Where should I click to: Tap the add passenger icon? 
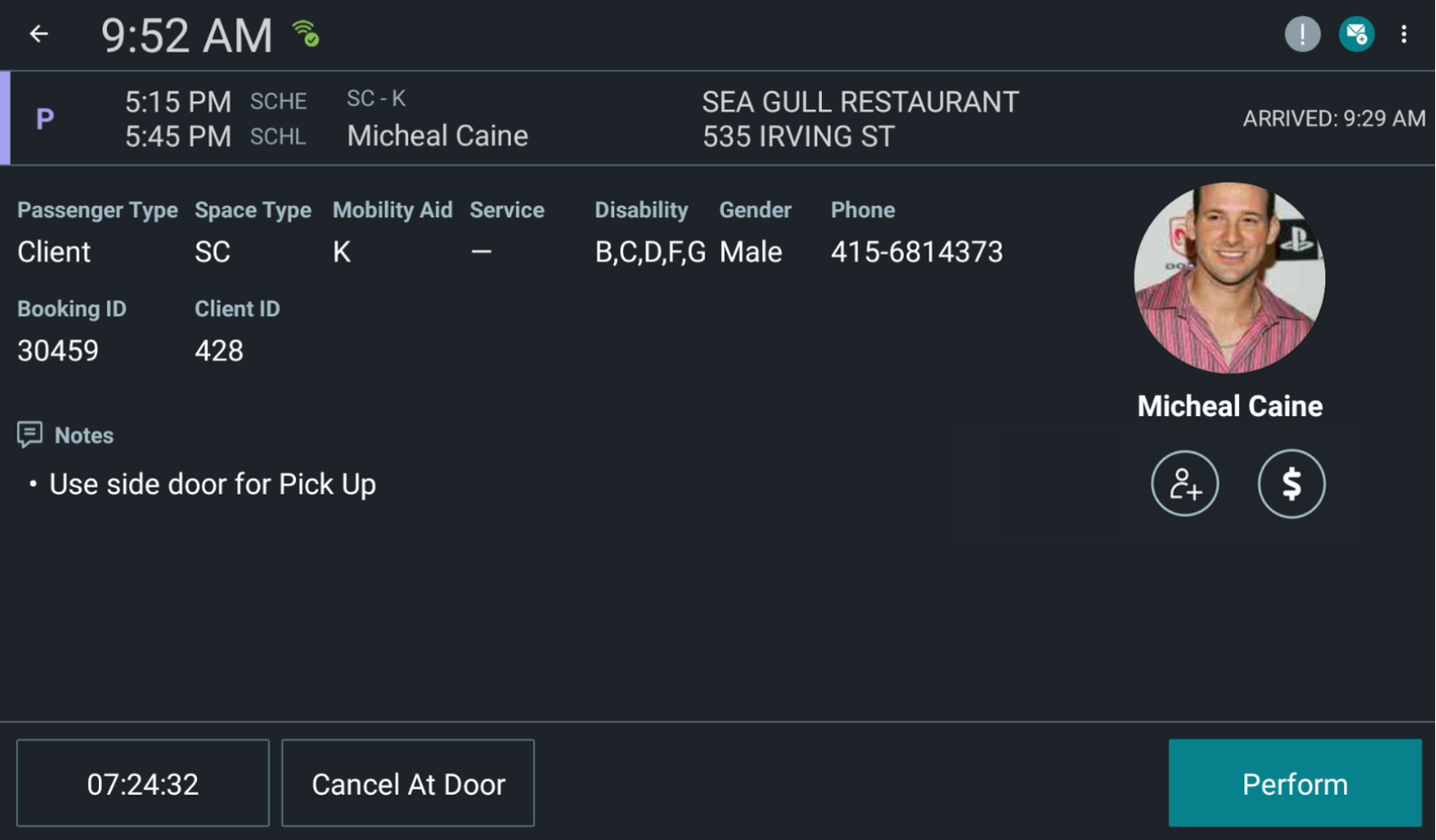click(x=1184, y=484)
